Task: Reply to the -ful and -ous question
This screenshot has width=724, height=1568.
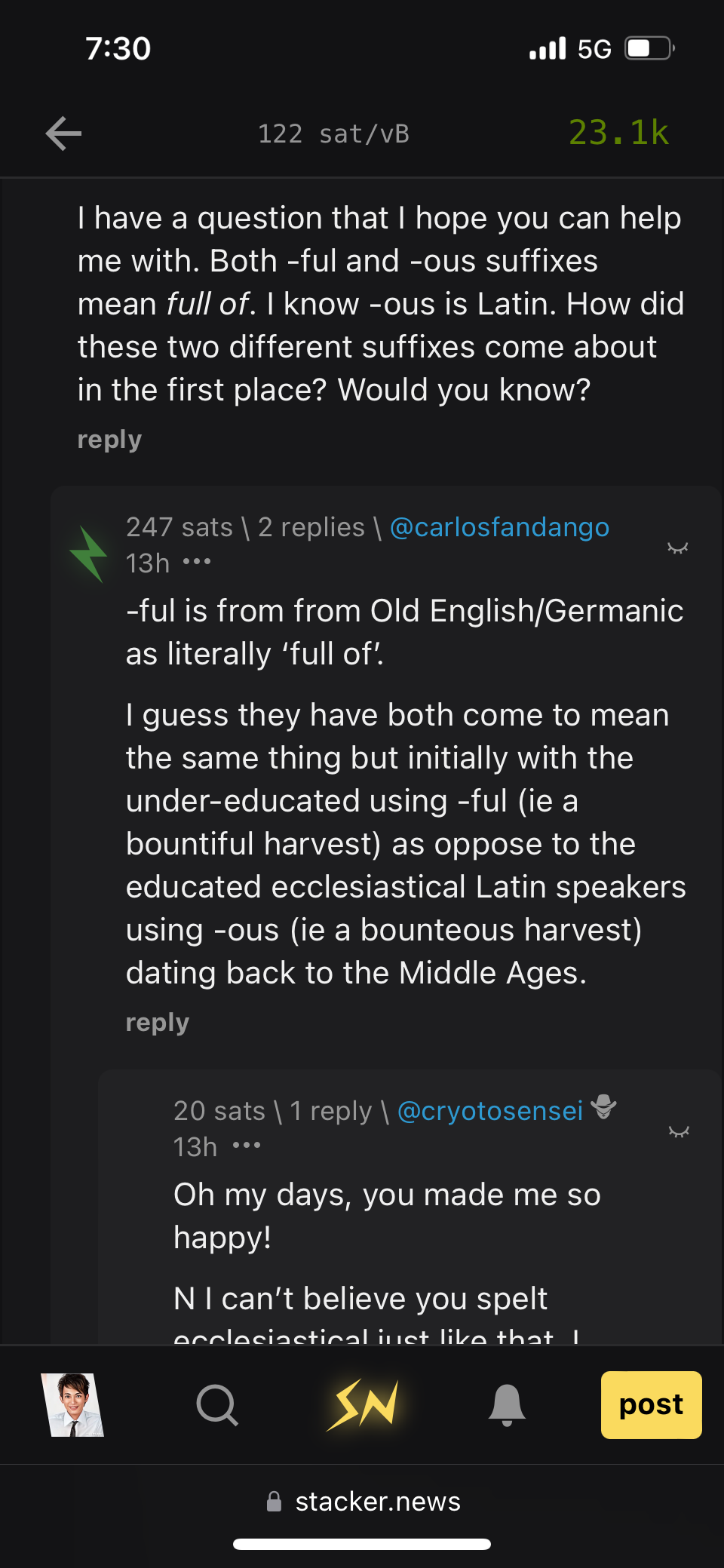Action: [109, 440]
